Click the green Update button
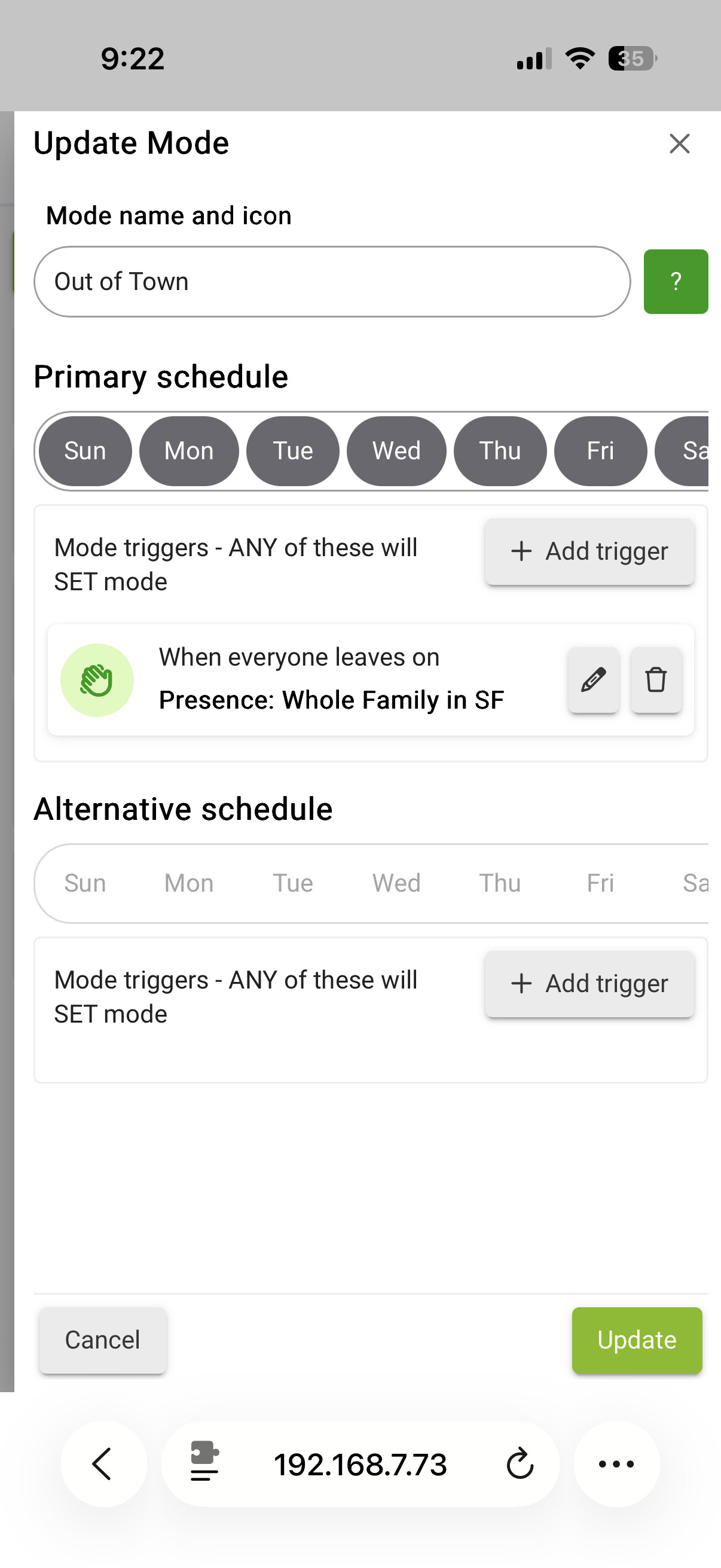The image size is (721, 1568). 637,1340
